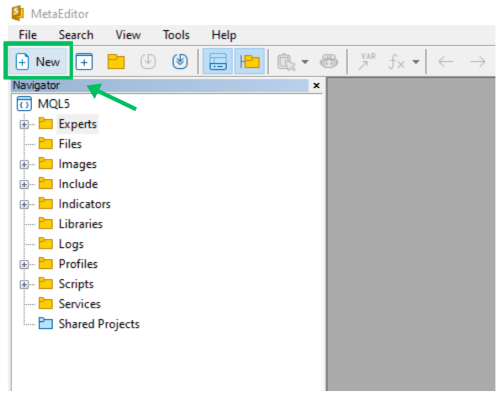Select the Experts folder label

[x=78, y=124]
